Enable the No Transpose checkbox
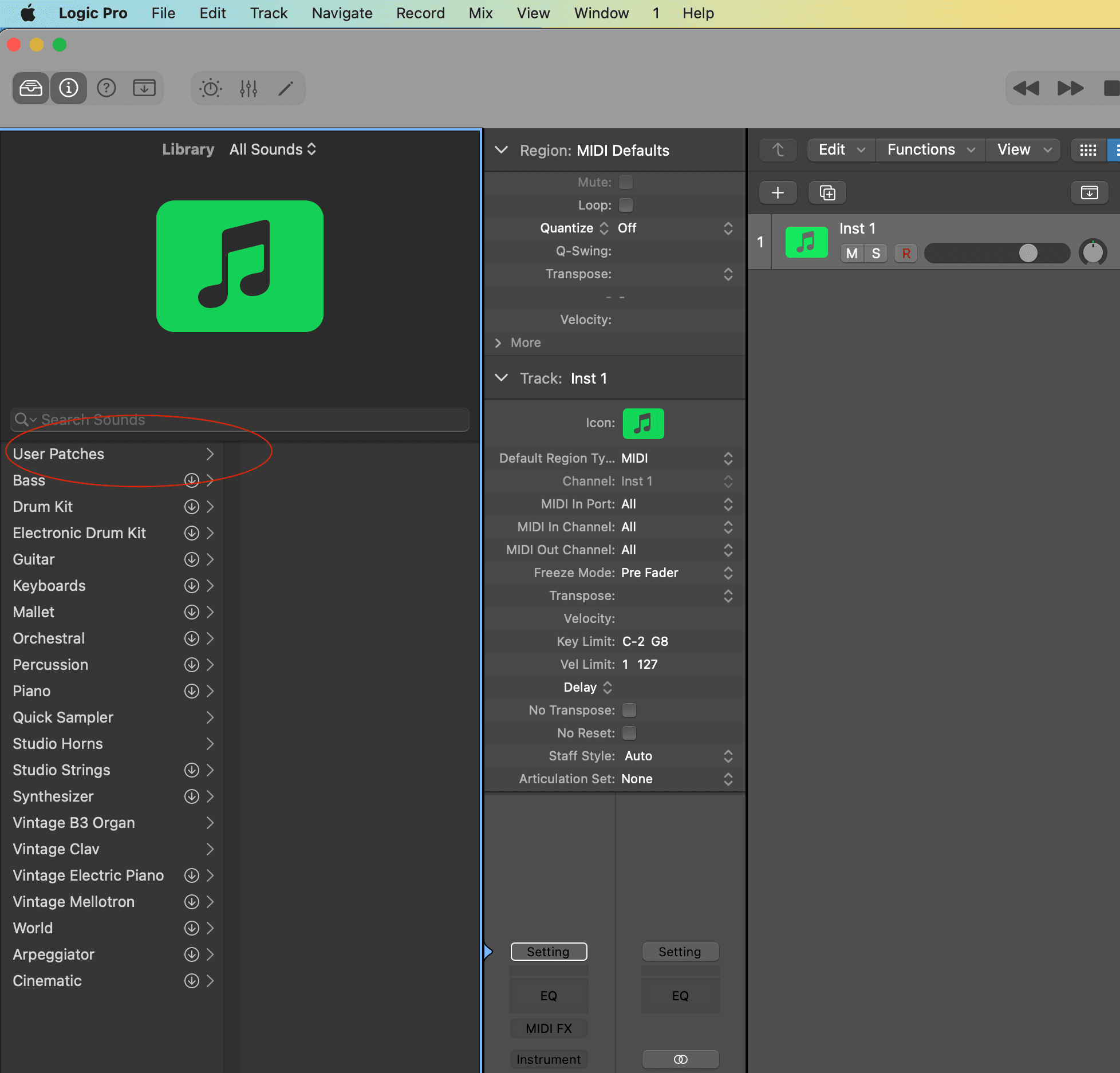The height and width of the screenshot is (1073, 1120). pyautogui.click(x=629, y=710)
